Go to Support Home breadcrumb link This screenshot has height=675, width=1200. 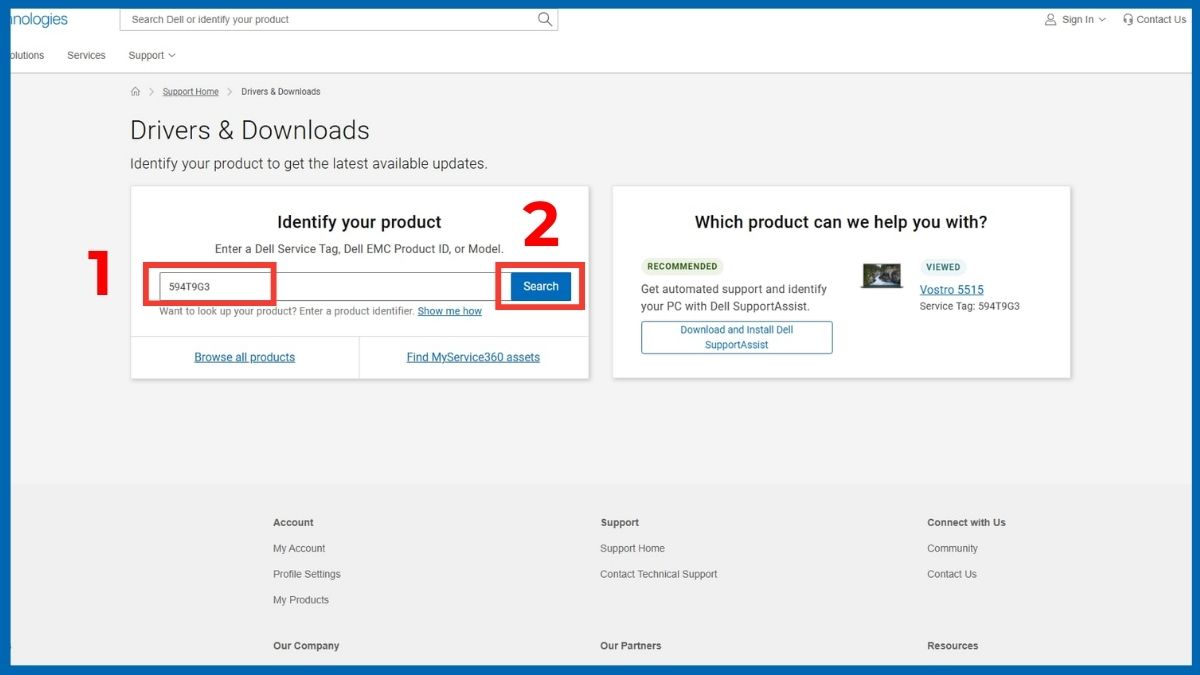[x=190, y=92]
